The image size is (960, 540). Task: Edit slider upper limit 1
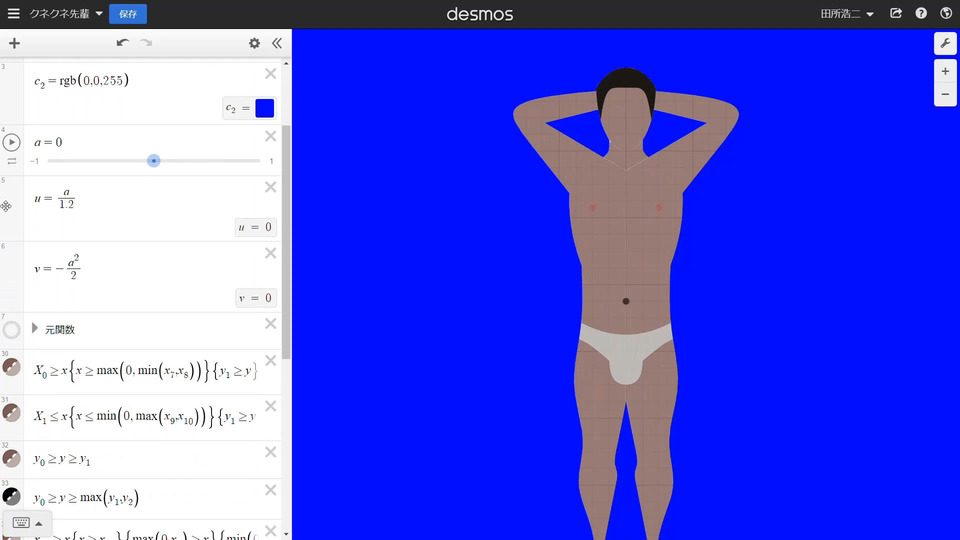point(271,161)
